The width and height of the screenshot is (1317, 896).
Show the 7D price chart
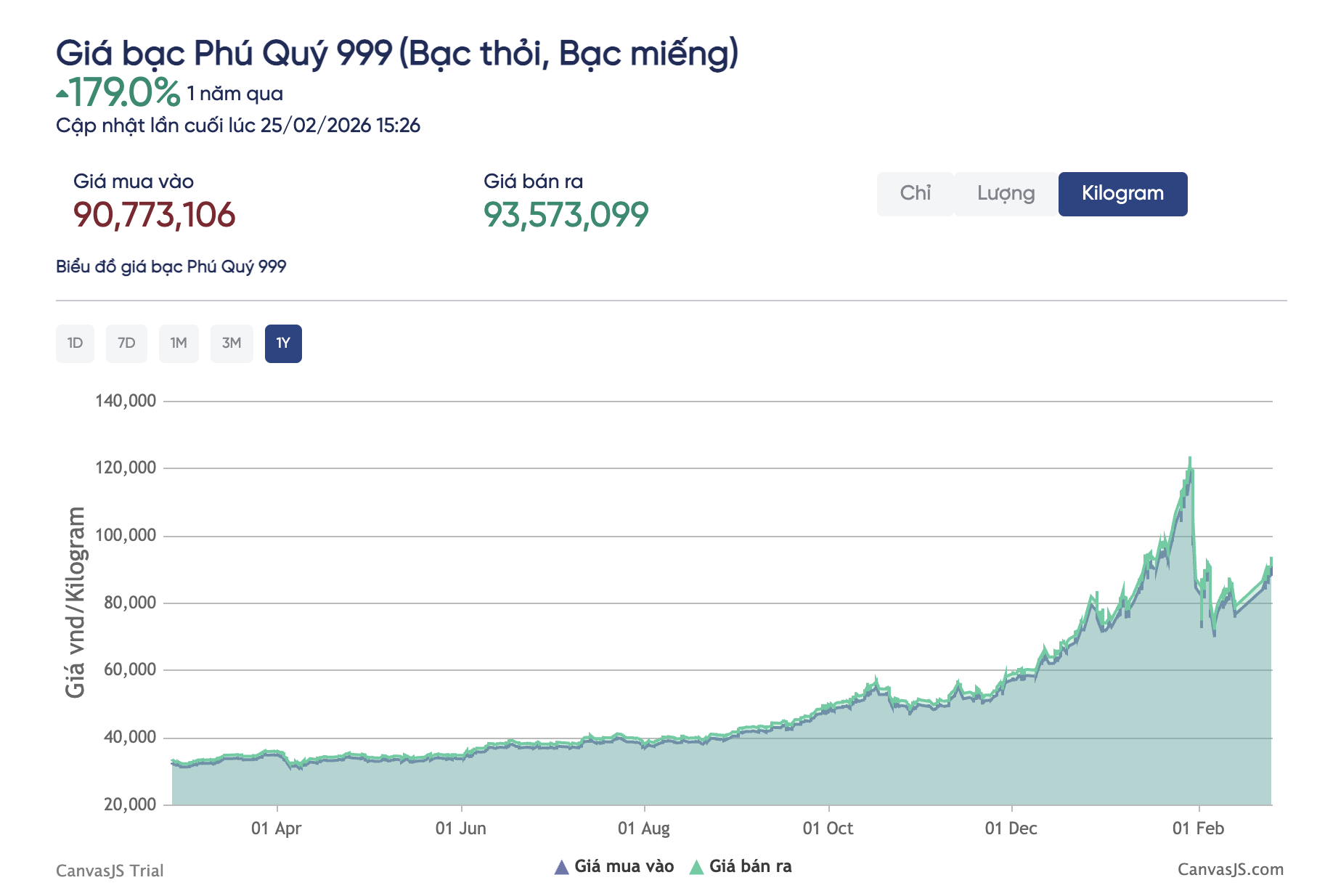126,343
